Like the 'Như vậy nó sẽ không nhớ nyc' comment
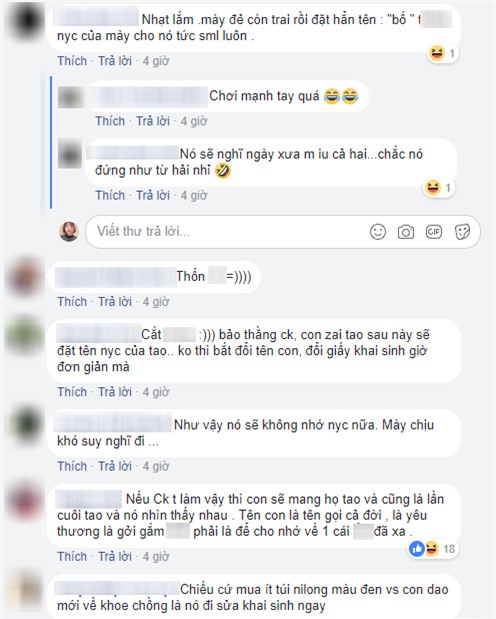 [72, 466]
